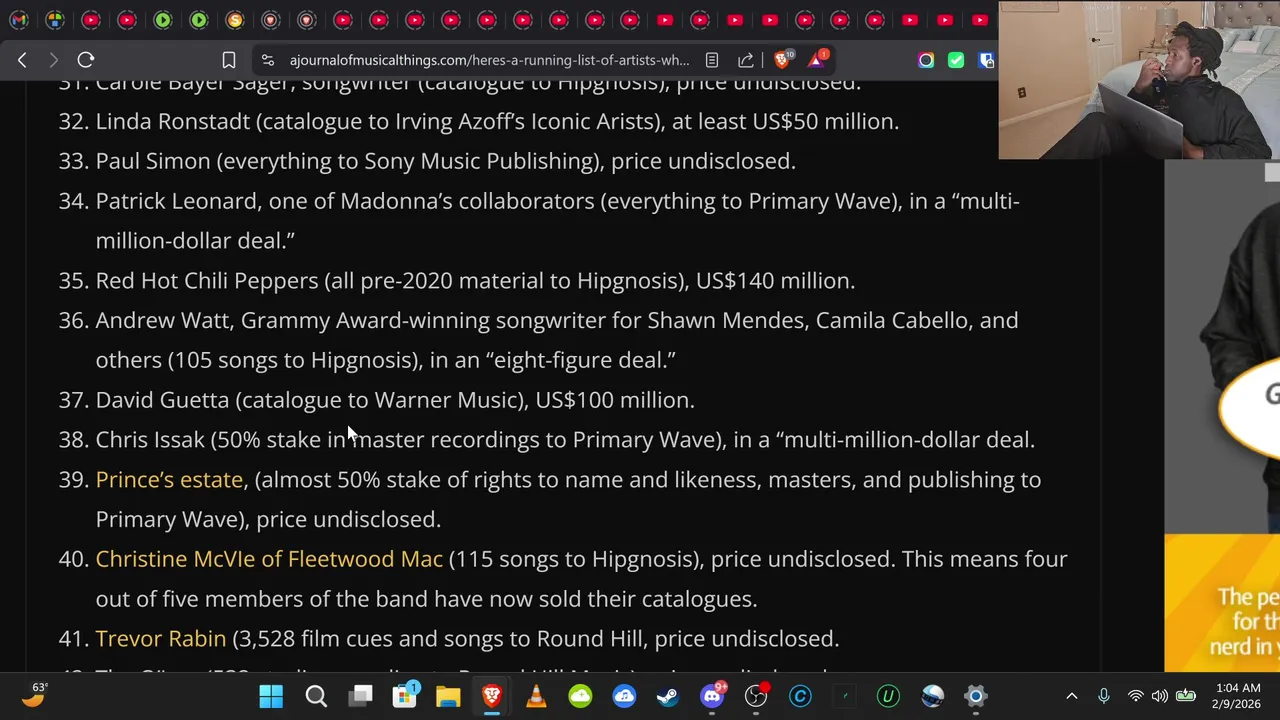Reload the current page

click(x=86, y=60)
